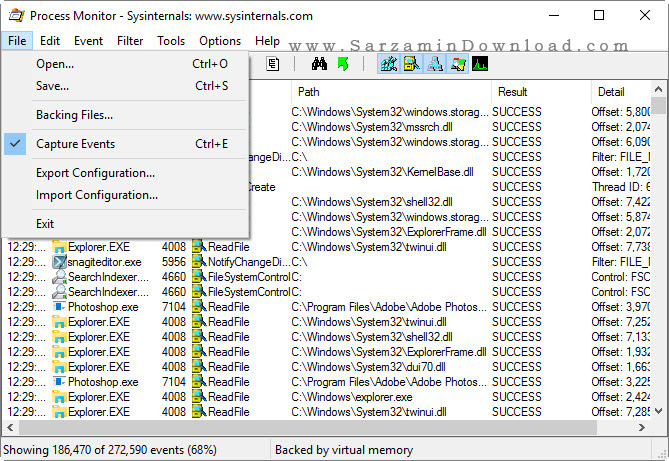
Task: Click Explorer icon in dui70.dll row
Action: tap(59, 367)
